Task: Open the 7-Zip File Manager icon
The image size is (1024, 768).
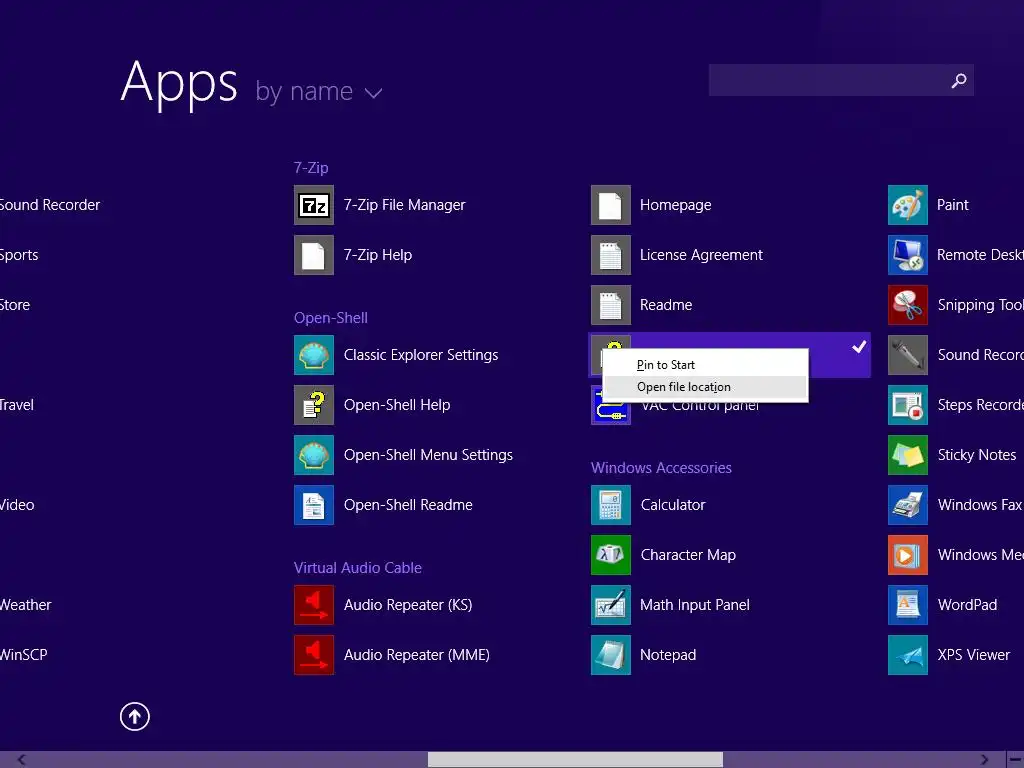Action: 313,205
